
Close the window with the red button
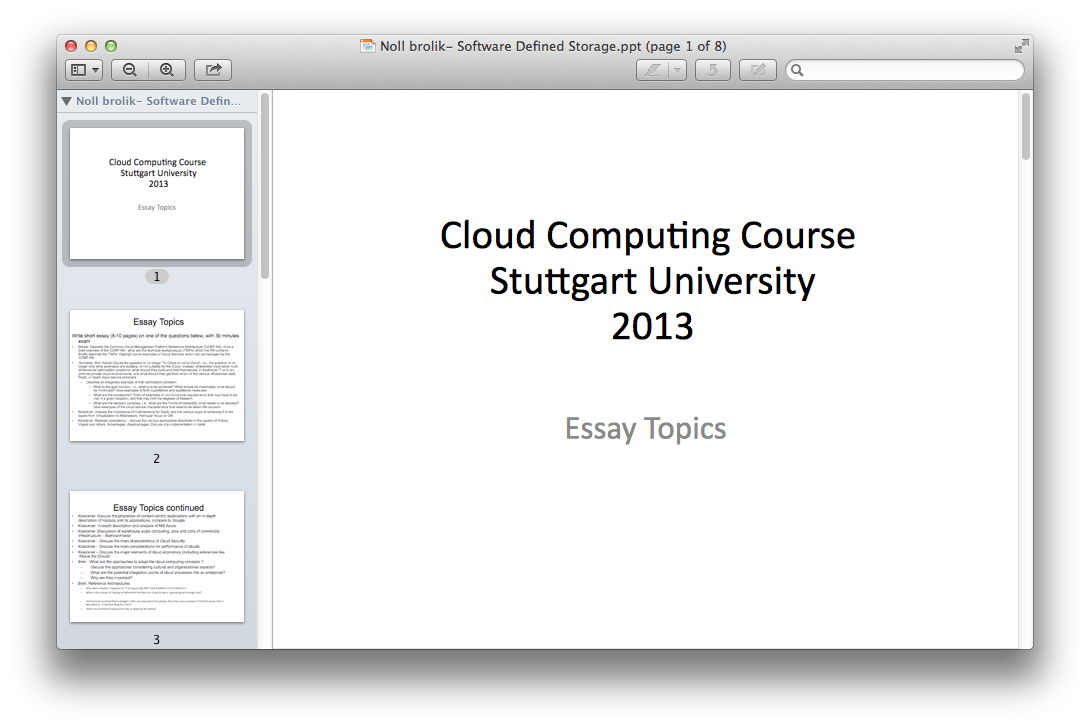pyautogui.click(x=71, y=46)
